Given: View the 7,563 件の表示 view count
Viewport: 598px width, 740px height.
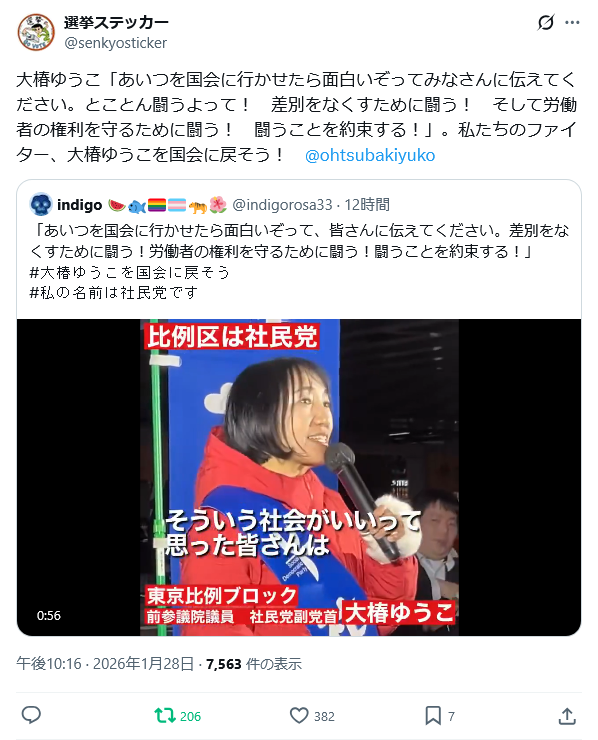Looking at the screenshot, I should (x=253, y=664).
